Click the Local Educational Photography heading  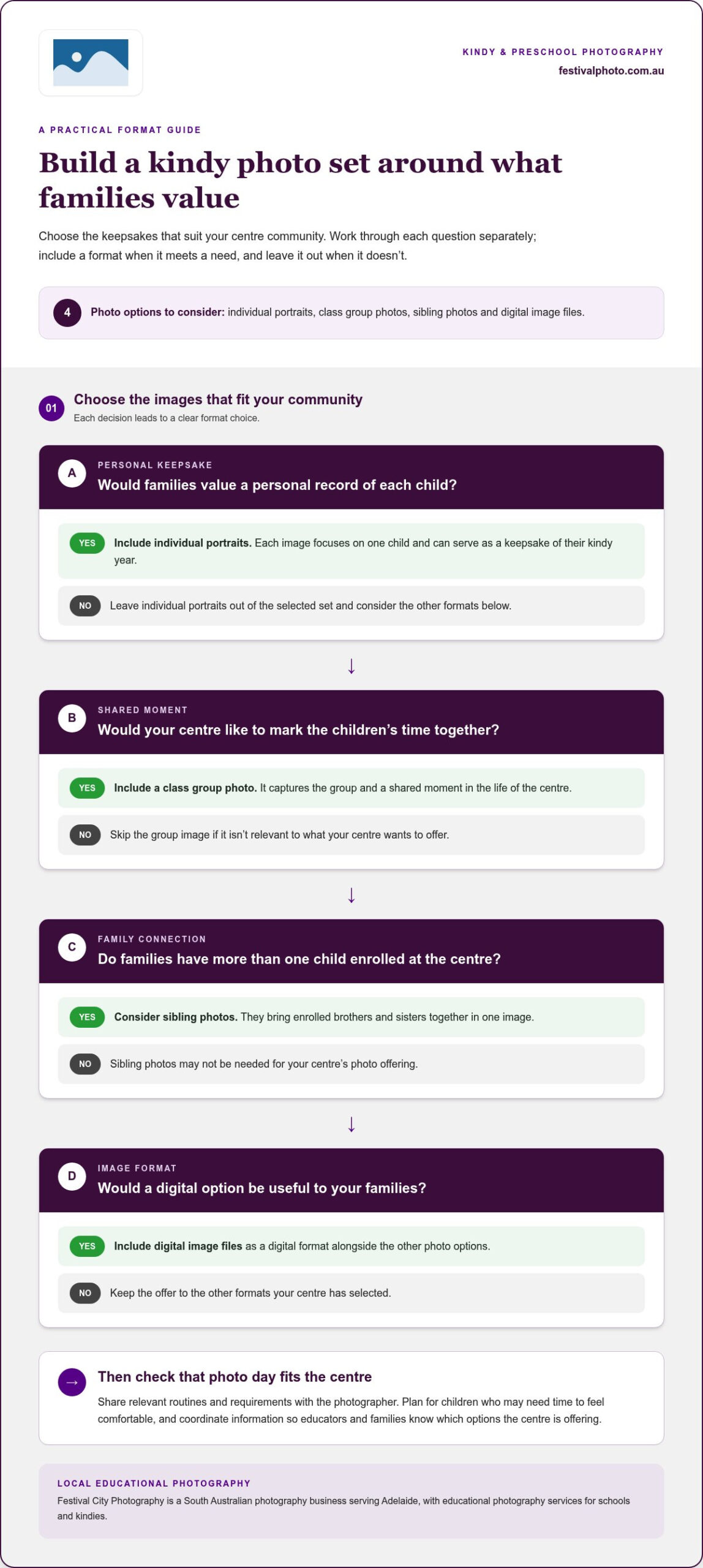[x=154, y=1483]
